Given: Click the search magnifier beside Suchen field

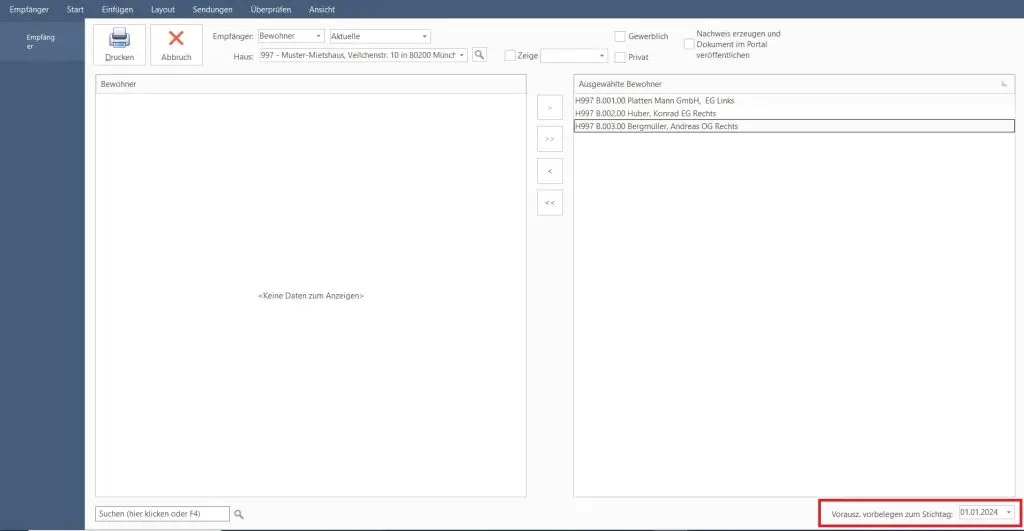Looking at the screenshot, I should point(239,515).
